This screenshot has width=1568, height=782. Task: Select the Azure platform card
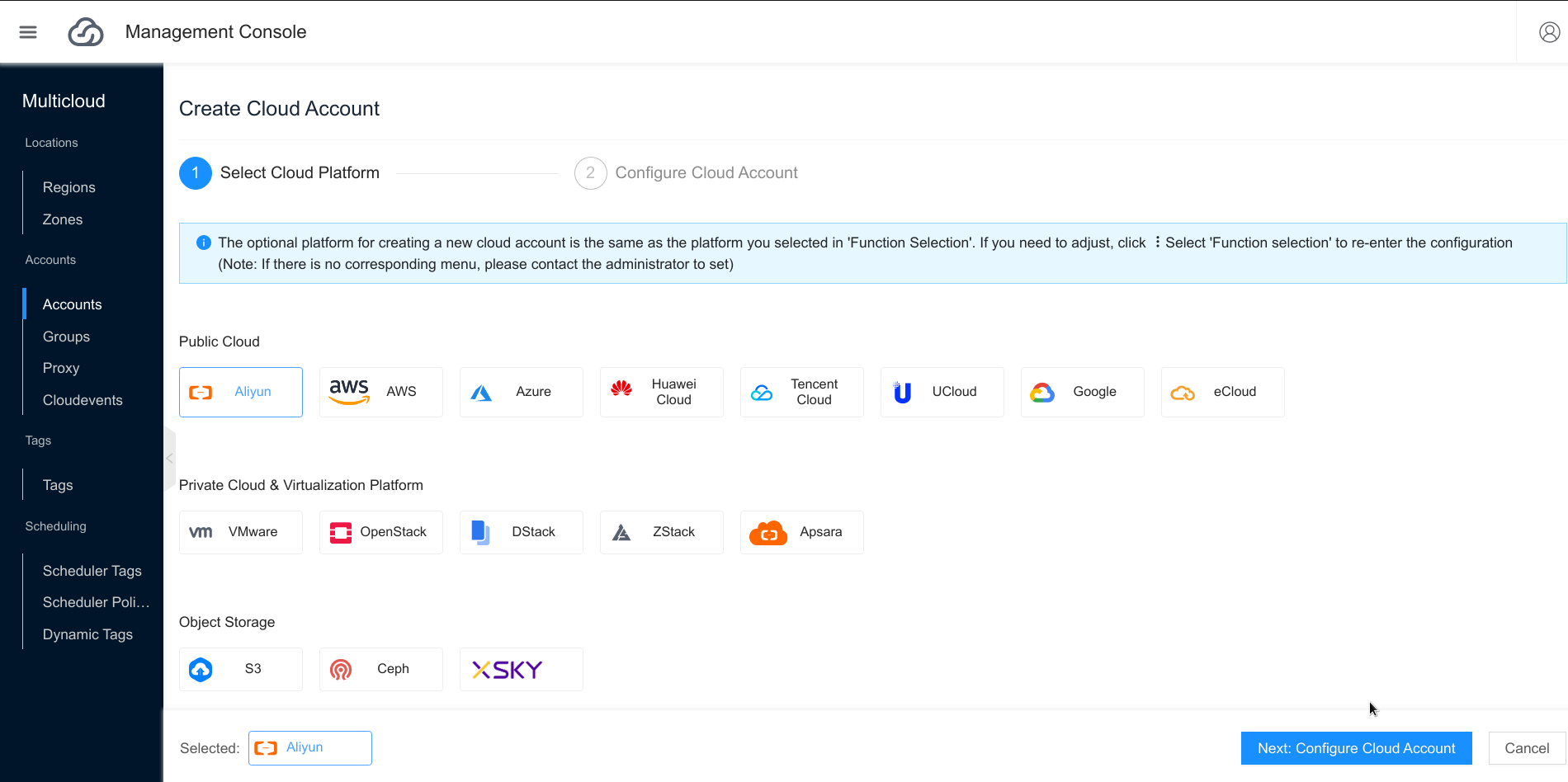[522, 392]
